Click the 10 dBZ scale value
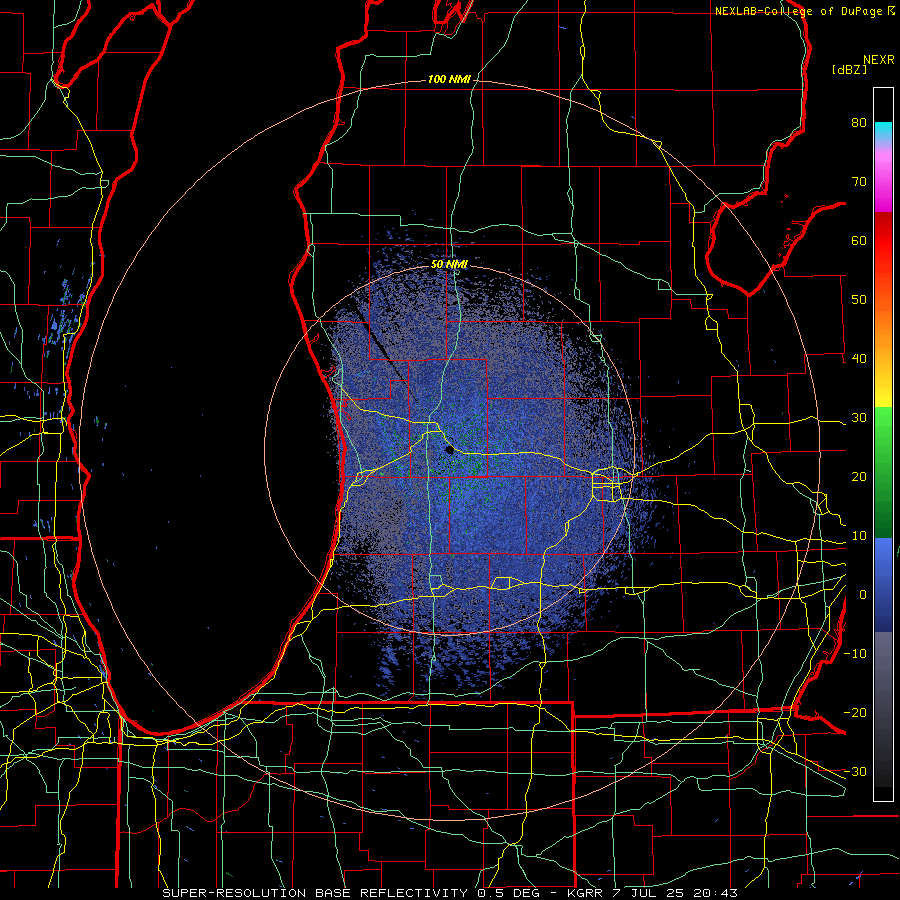 tap(859, 536)
